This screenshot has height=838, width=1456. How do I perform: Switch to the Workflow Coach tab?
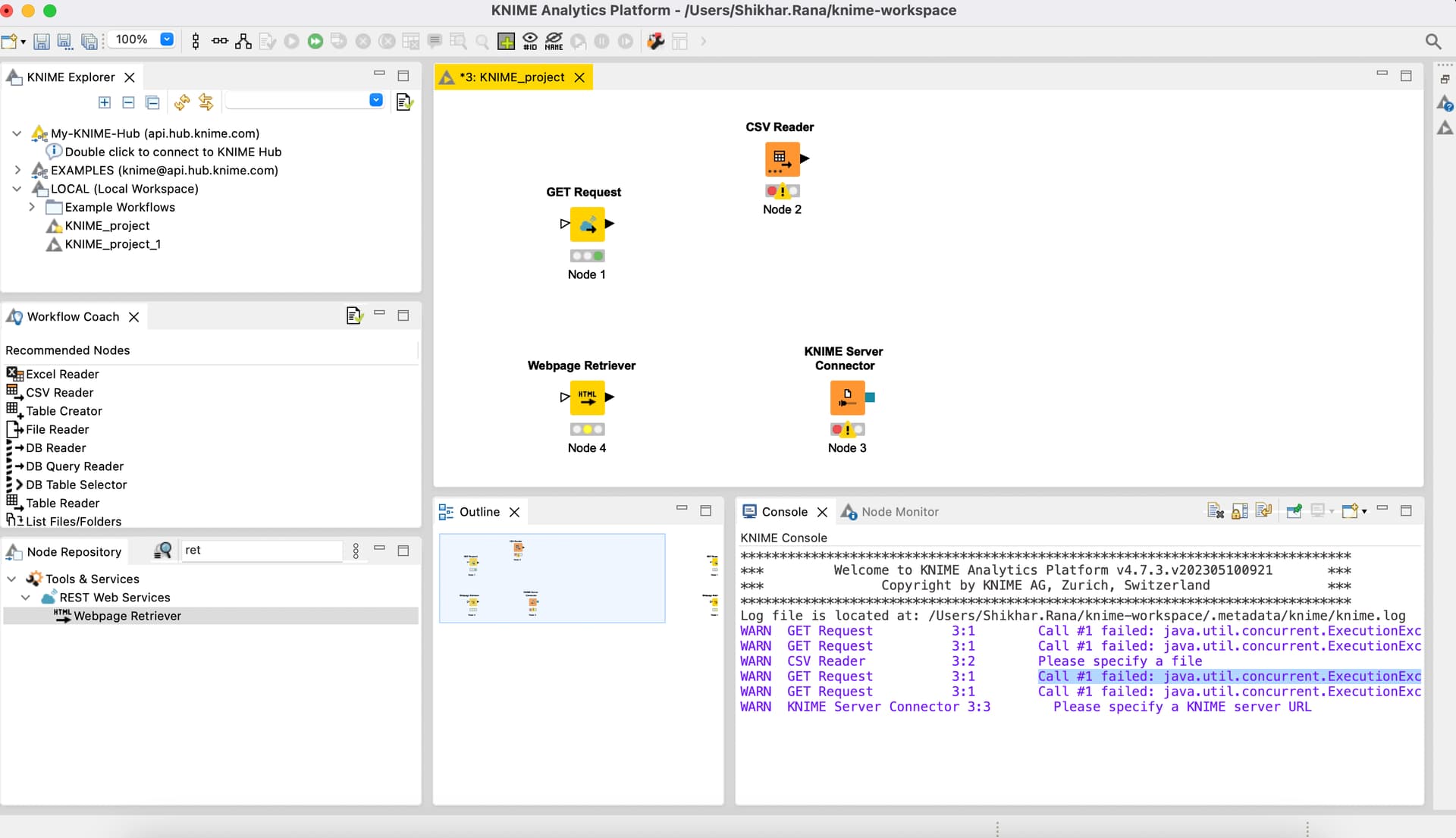pyautogui.click(x=73, y=317)
